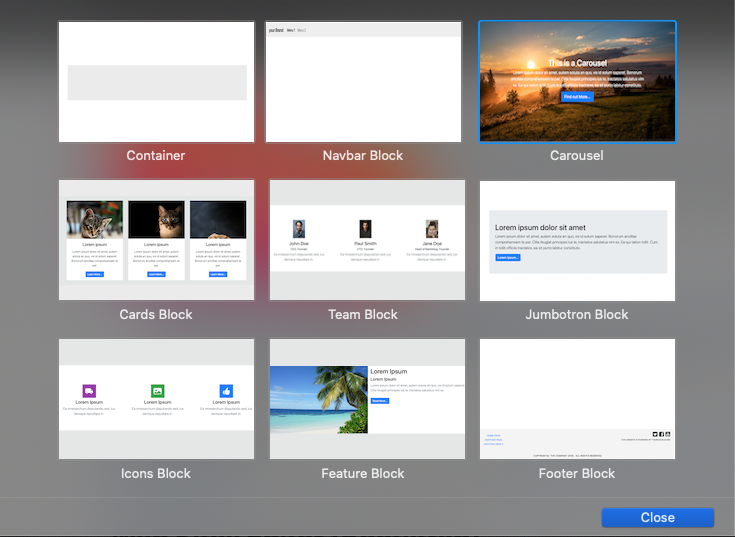735x537 pixels.
Task: Pick the Carousel sunset thumbnail
Action: (x=577, y=82)
